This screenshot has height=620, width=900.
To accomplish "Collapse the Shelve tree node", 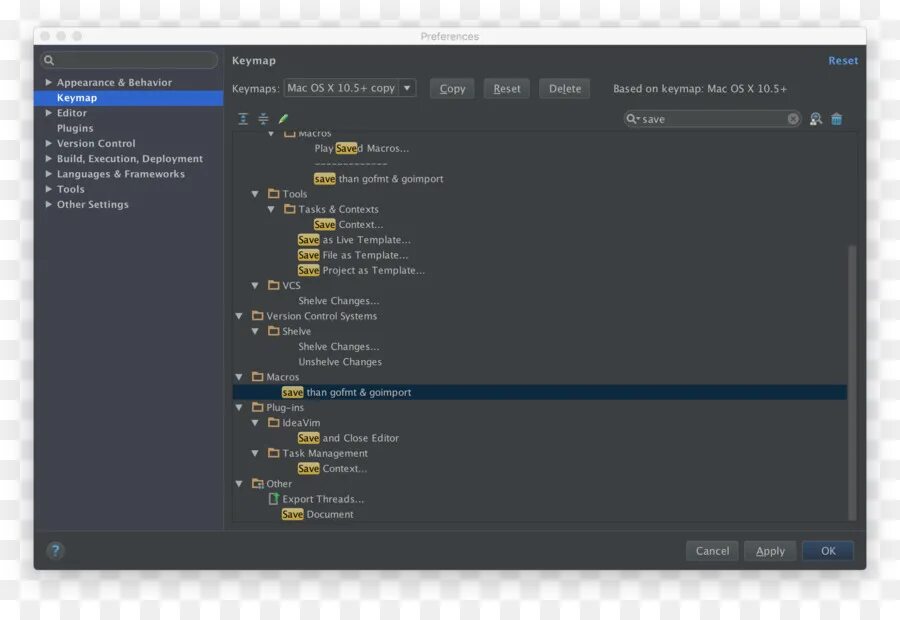I will pyautogui.click(x=255, y=331).
